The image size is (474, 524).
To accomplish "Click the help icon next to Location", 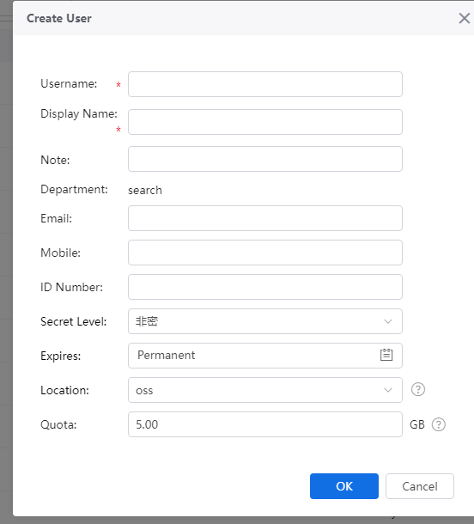I will click(418, 389).
